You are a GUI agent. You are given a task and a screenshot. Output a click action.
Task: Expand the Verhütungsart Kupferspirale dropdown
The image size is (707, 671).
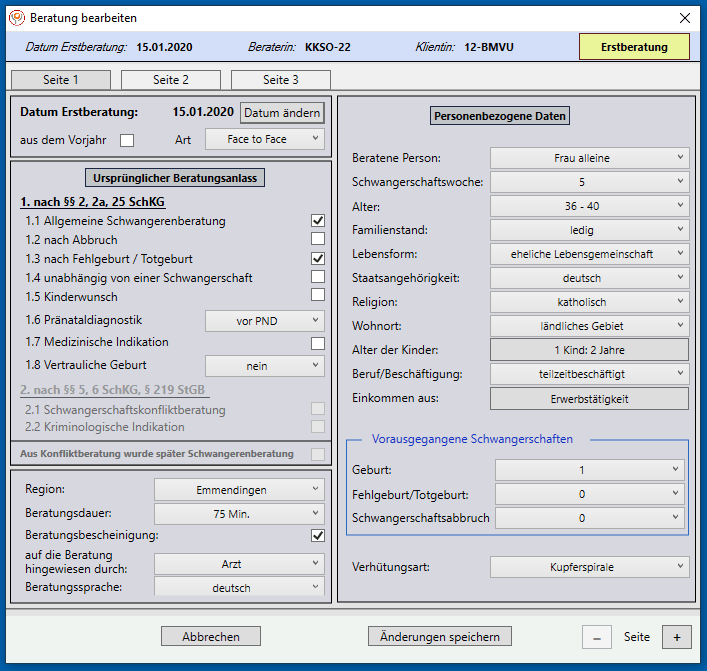coord(589,567)
